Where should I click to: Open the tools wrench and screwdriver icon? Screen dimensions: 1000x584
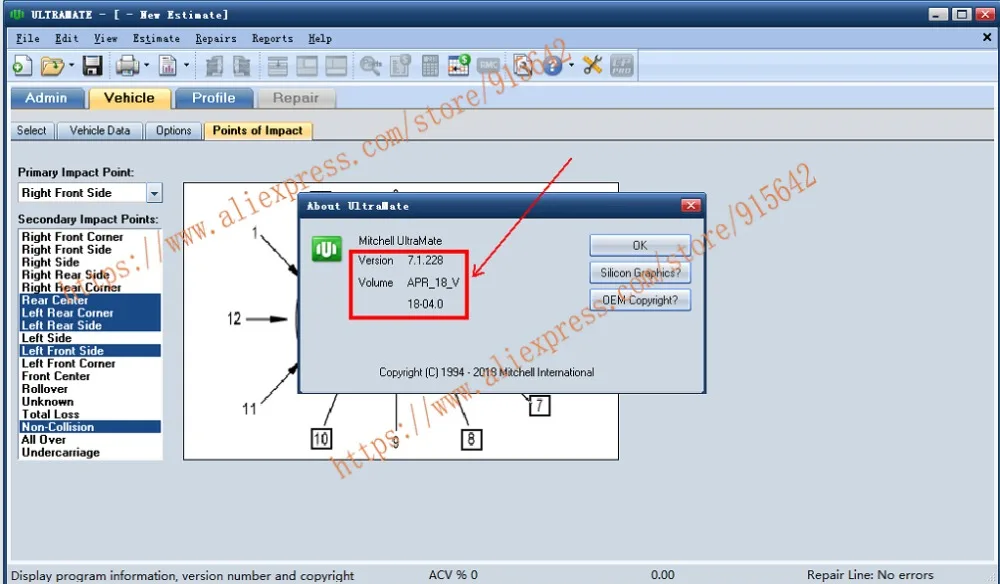(592, 66)
